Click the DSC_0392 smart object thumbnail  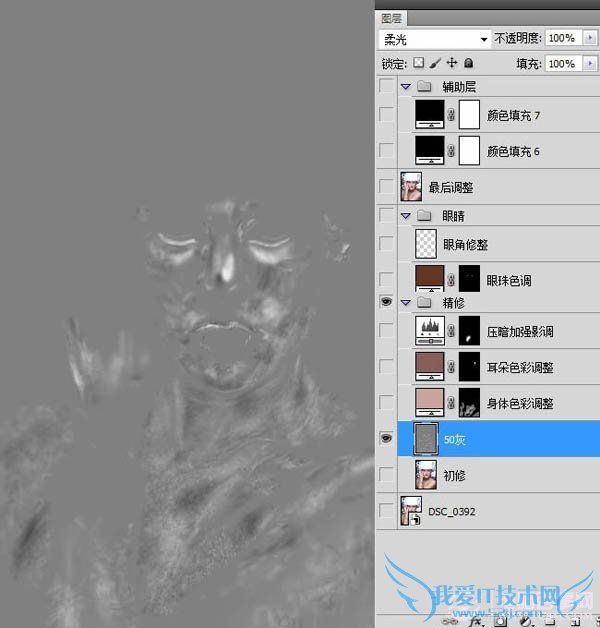[x=411, y=511]
